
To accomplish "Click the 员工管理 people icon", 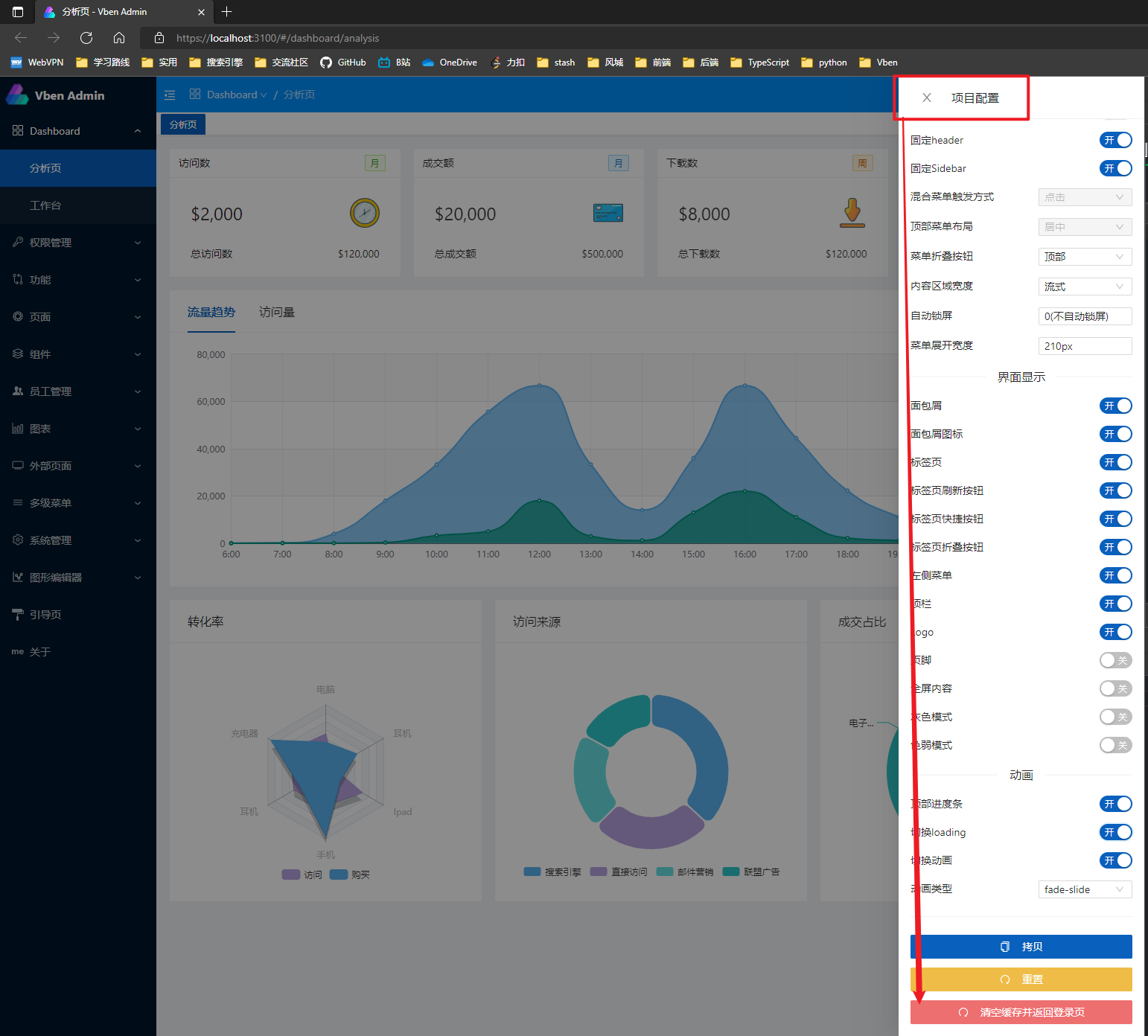I will 18,391.
